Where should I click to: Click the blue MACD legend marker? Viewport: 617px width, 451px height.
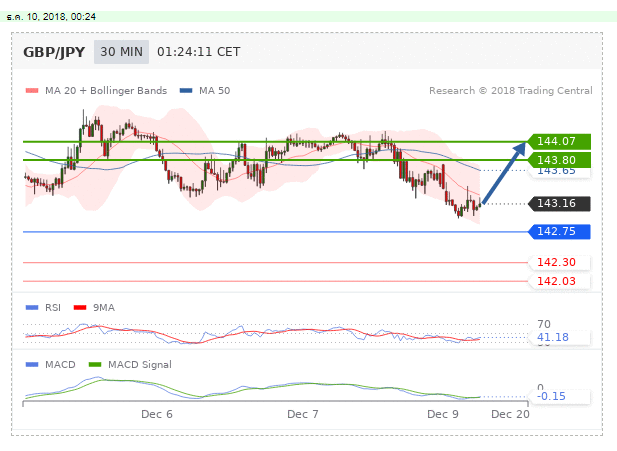coord(31,365)
